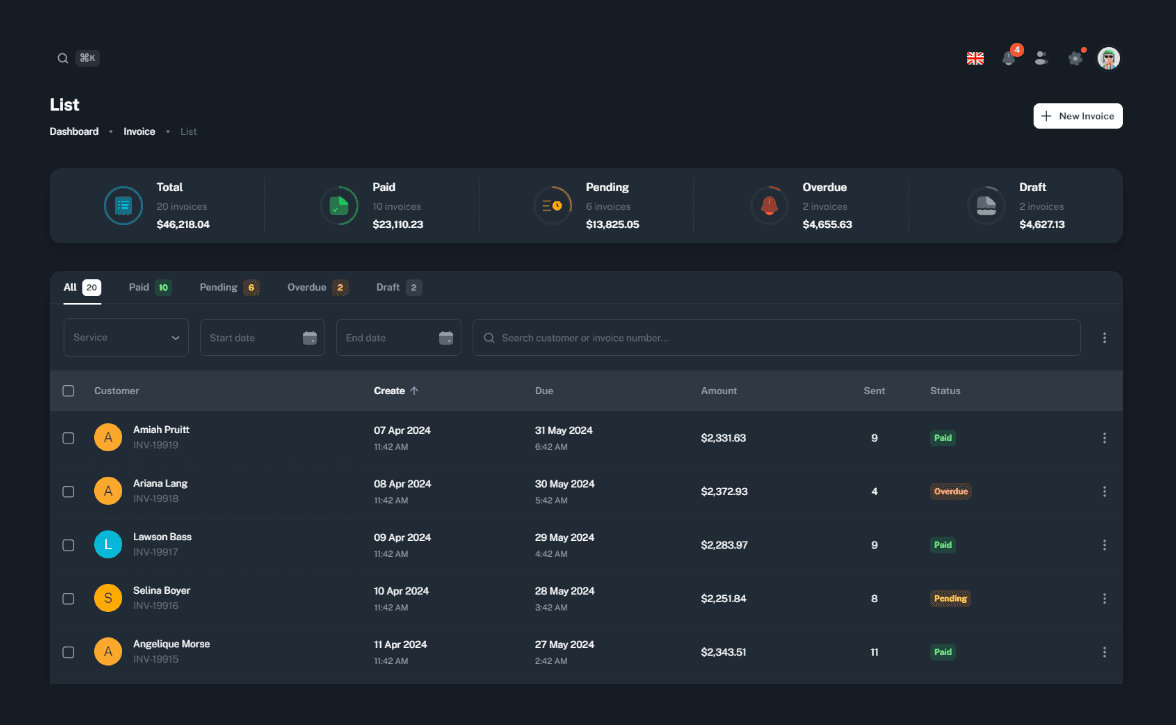Switch to the Pending tab
Viewport: 1176px width, 725px height.
pos(230,288)
